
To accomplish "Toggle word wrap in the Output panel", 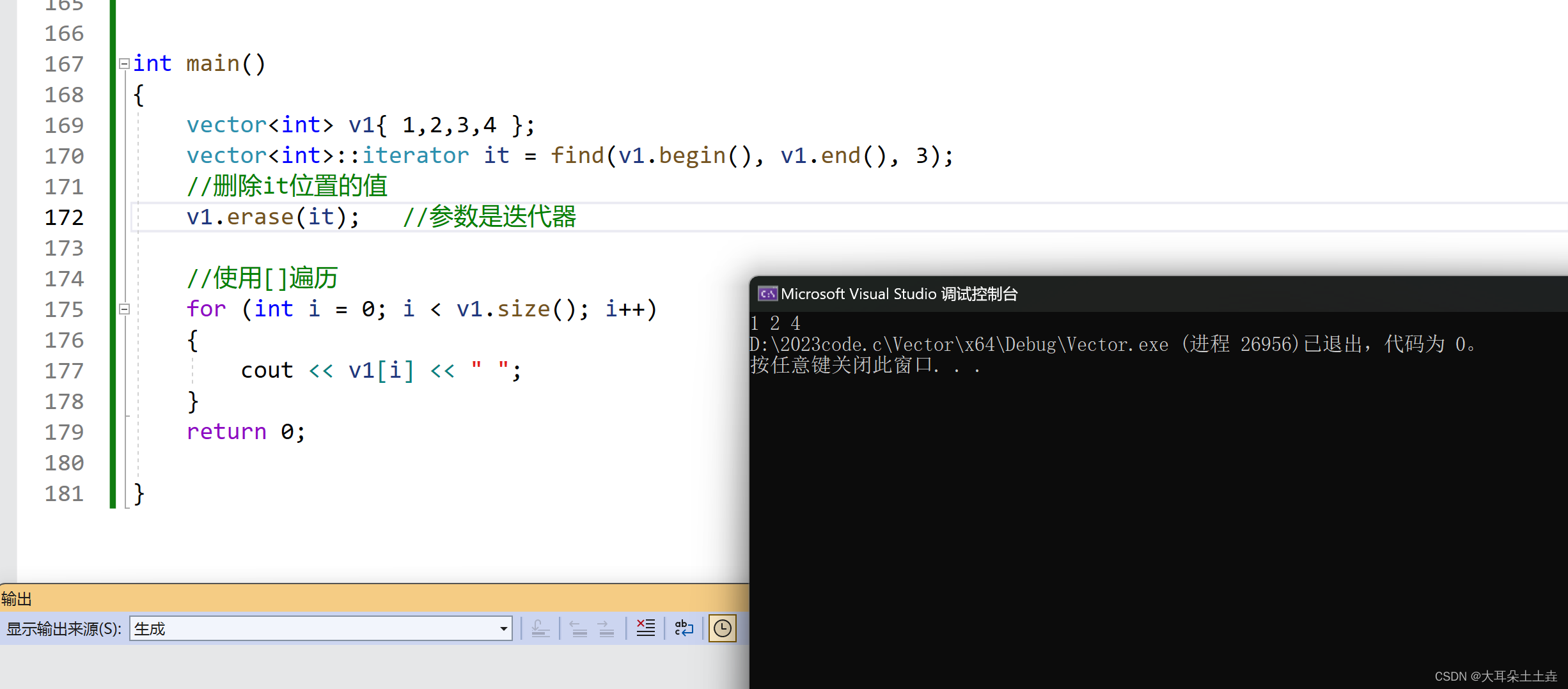I will tap(684, 628).
